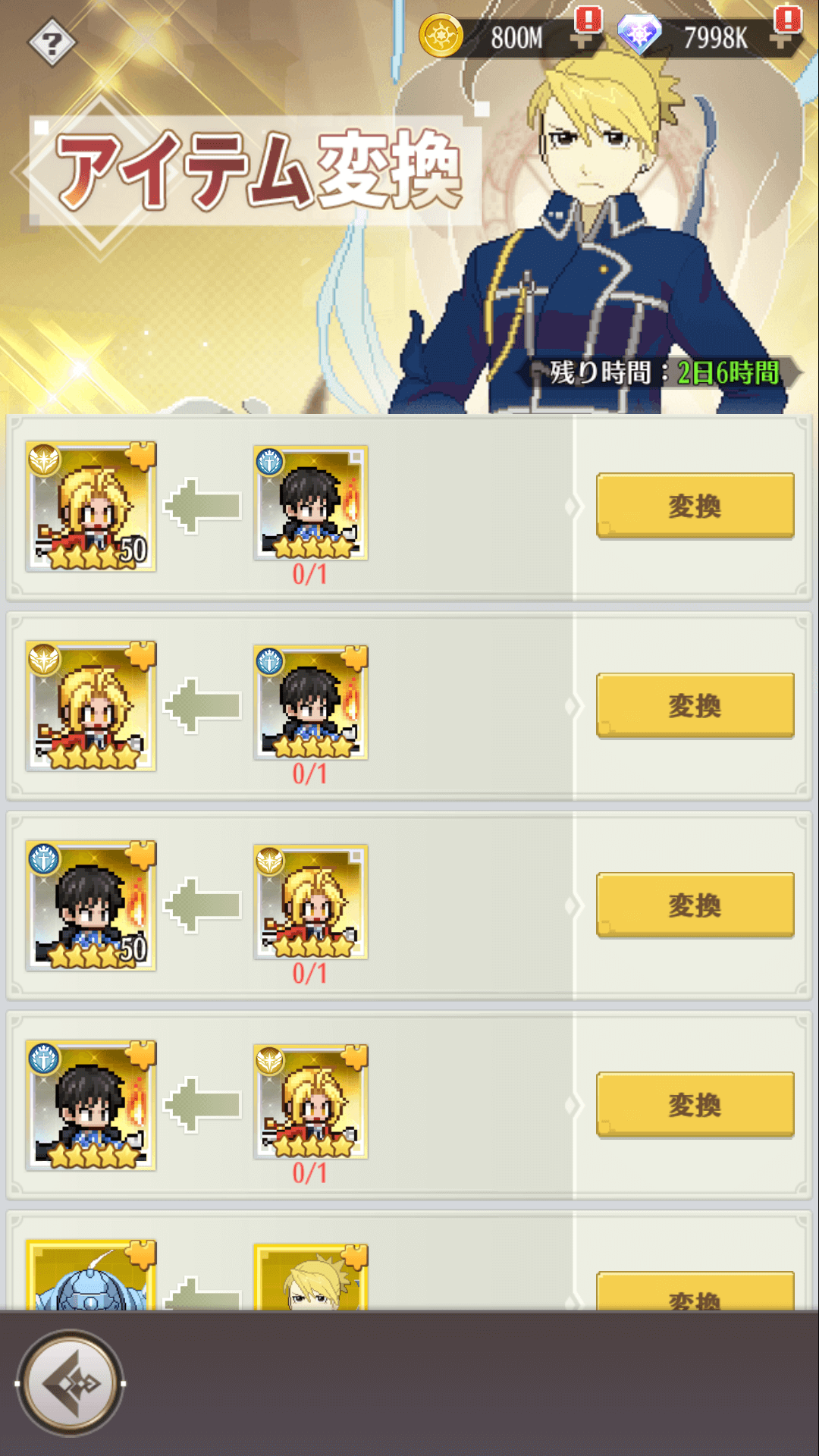Screen dimensions: 819x1456
Task: Go back using the round arrow button
Action: [x=71, y=1383]
